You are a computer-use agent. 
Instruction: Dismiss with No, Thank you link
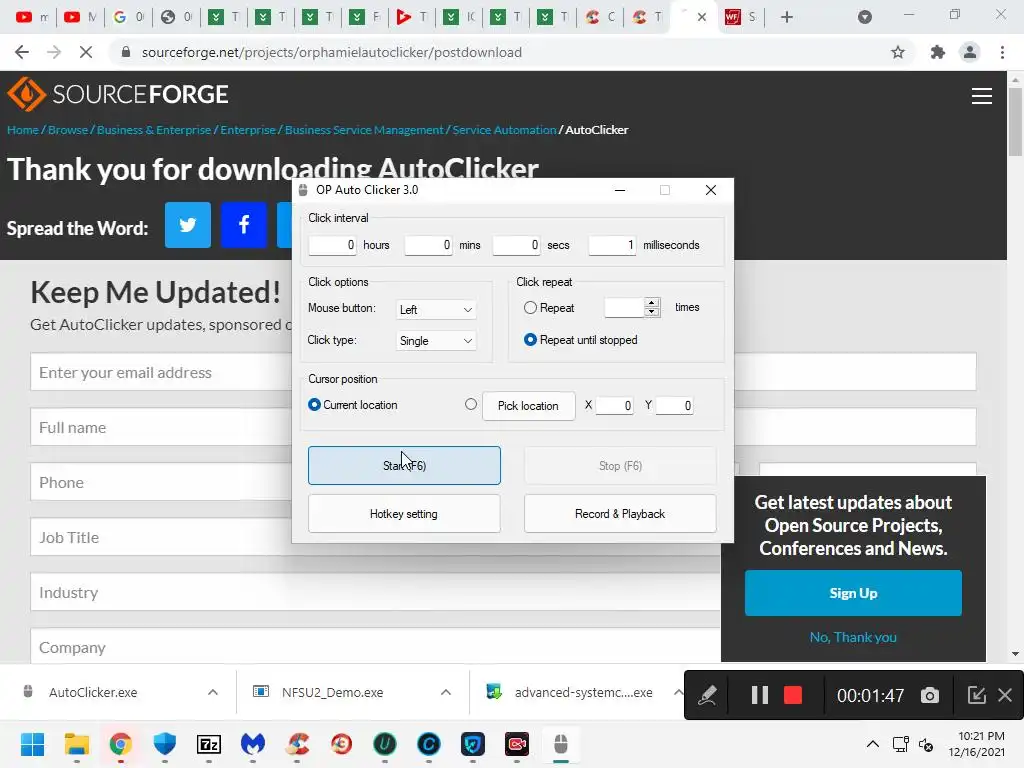[x=853, y=637]
